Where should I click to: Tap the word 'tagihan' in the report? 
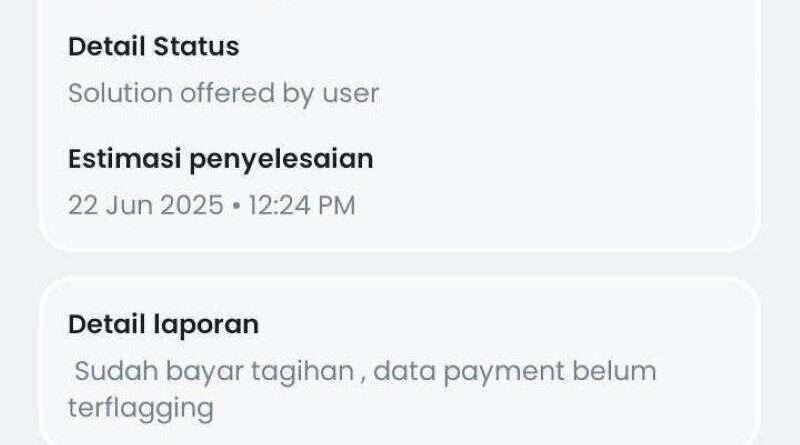coord(303,372)
